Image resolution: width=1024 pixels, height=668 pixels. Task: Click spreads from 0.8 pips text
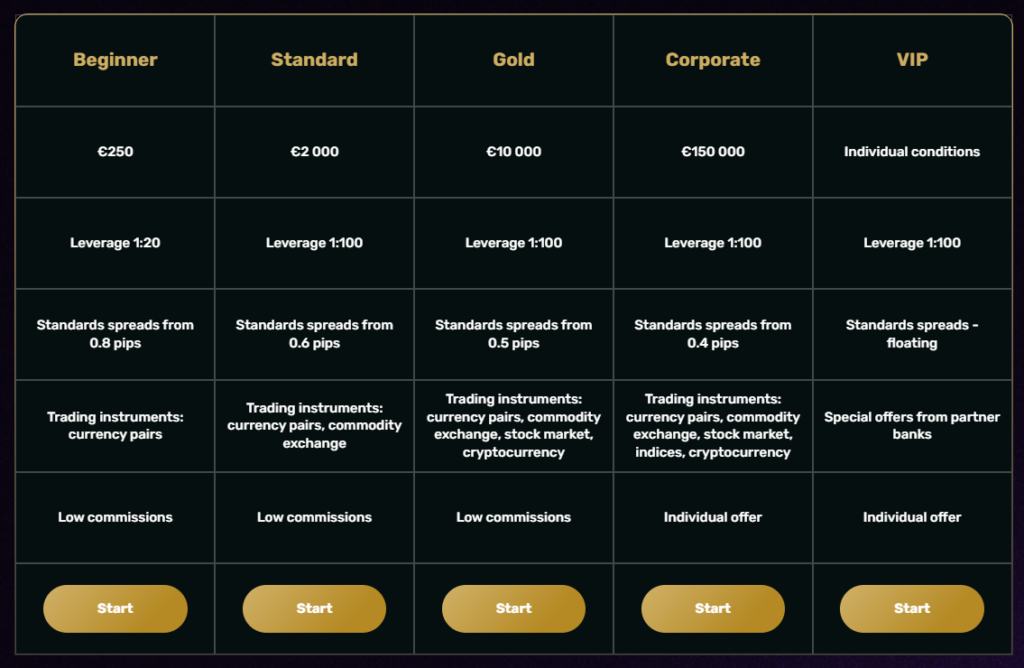115,334
